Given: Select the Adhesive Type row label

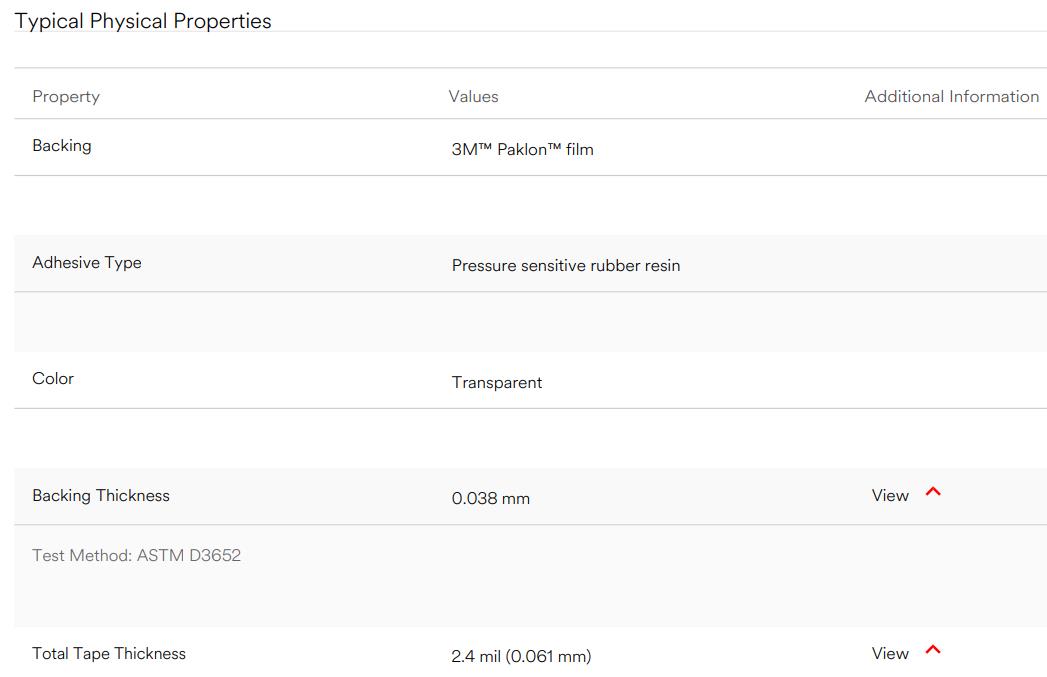Looking at the screenshot, I should [87, 263].
